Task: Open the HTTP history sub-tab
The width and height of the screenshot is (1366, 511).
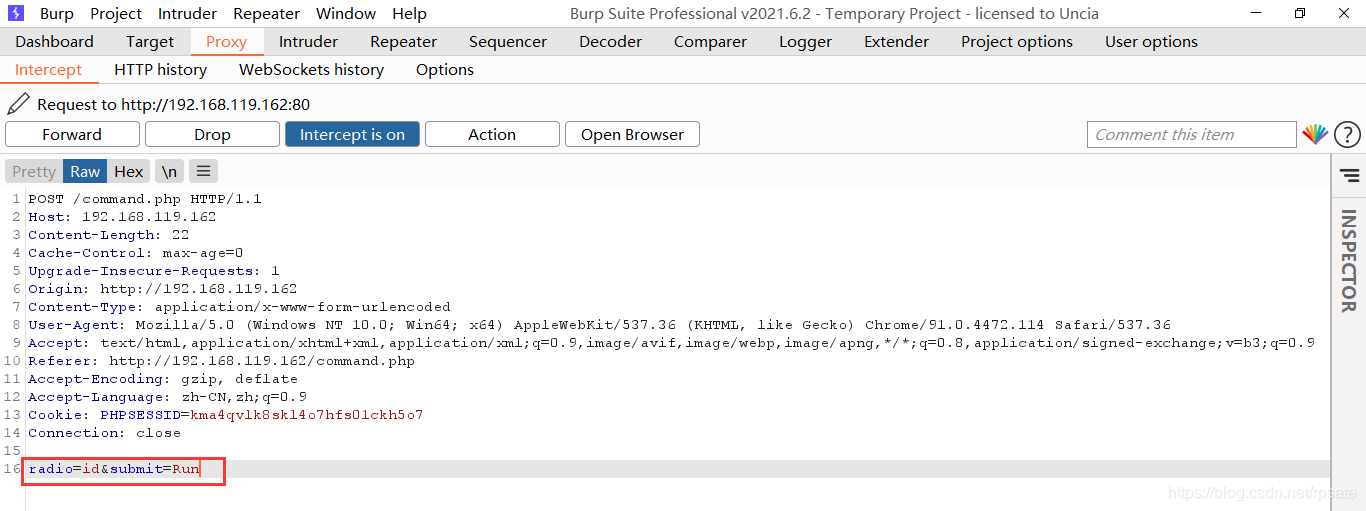Action: pos(160,69)
